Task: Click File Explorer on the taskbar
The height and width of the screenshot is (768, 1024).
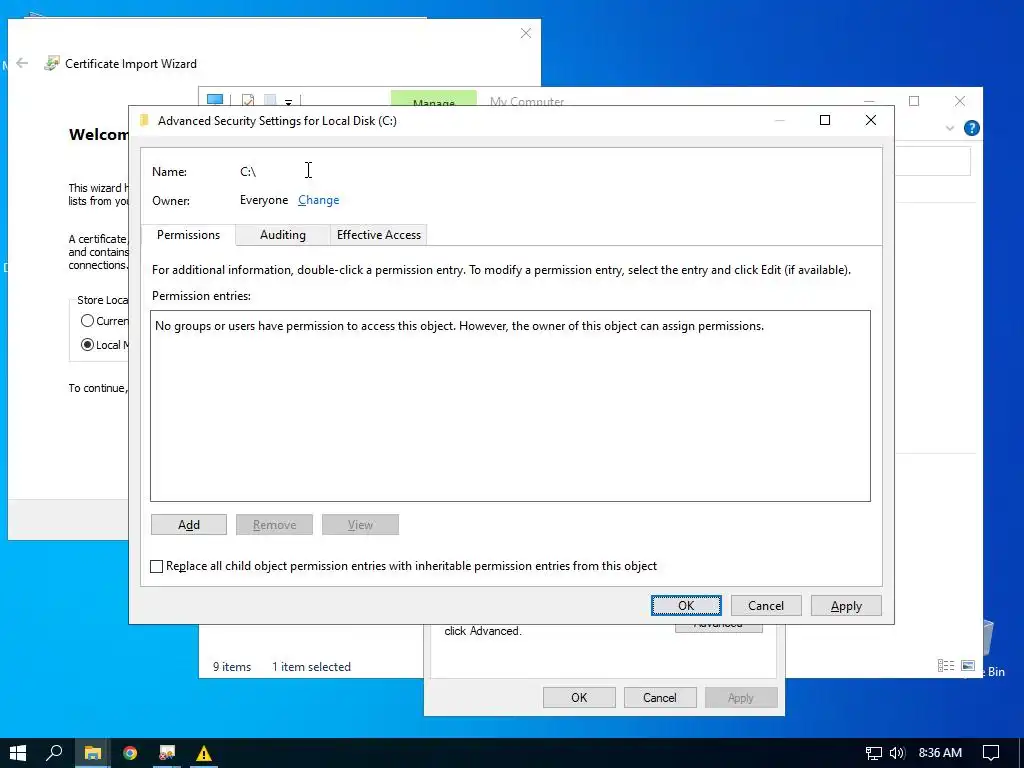Action: click(92, 753)
